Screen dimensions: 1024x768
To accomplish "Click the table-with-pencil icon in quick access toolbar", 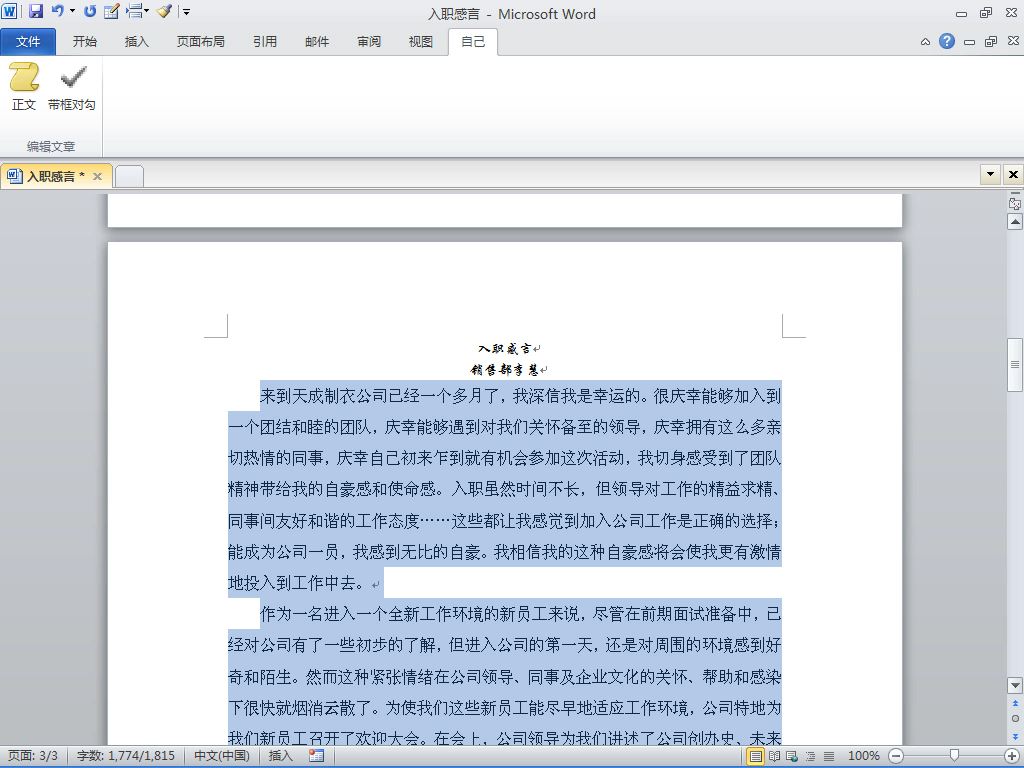I will pos(112,11).
